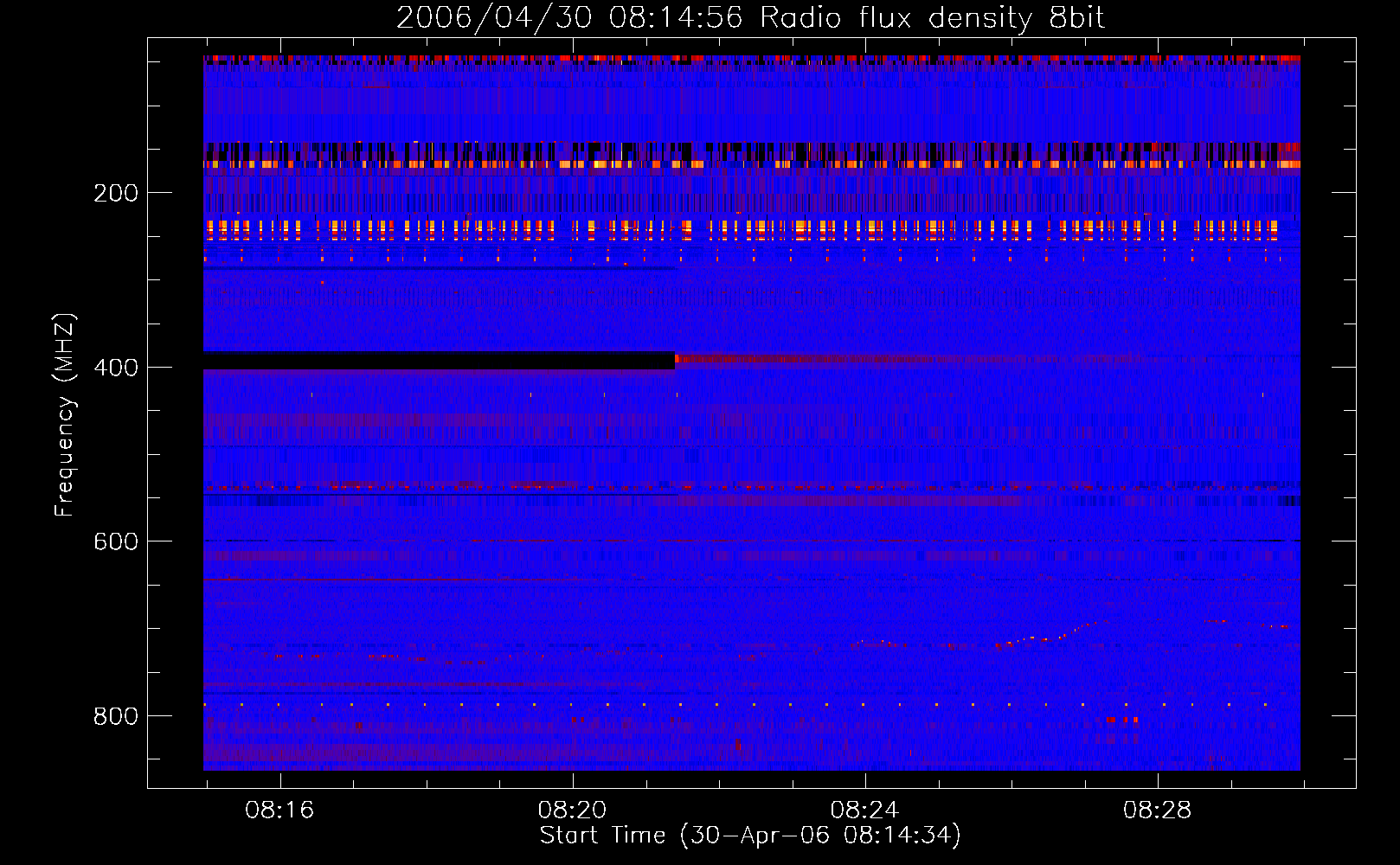The width and height of the screenshot is (1400, 865).
Task: Click the 08:20 time axis label
Action: pyautogui.click(x=572, y=810)
